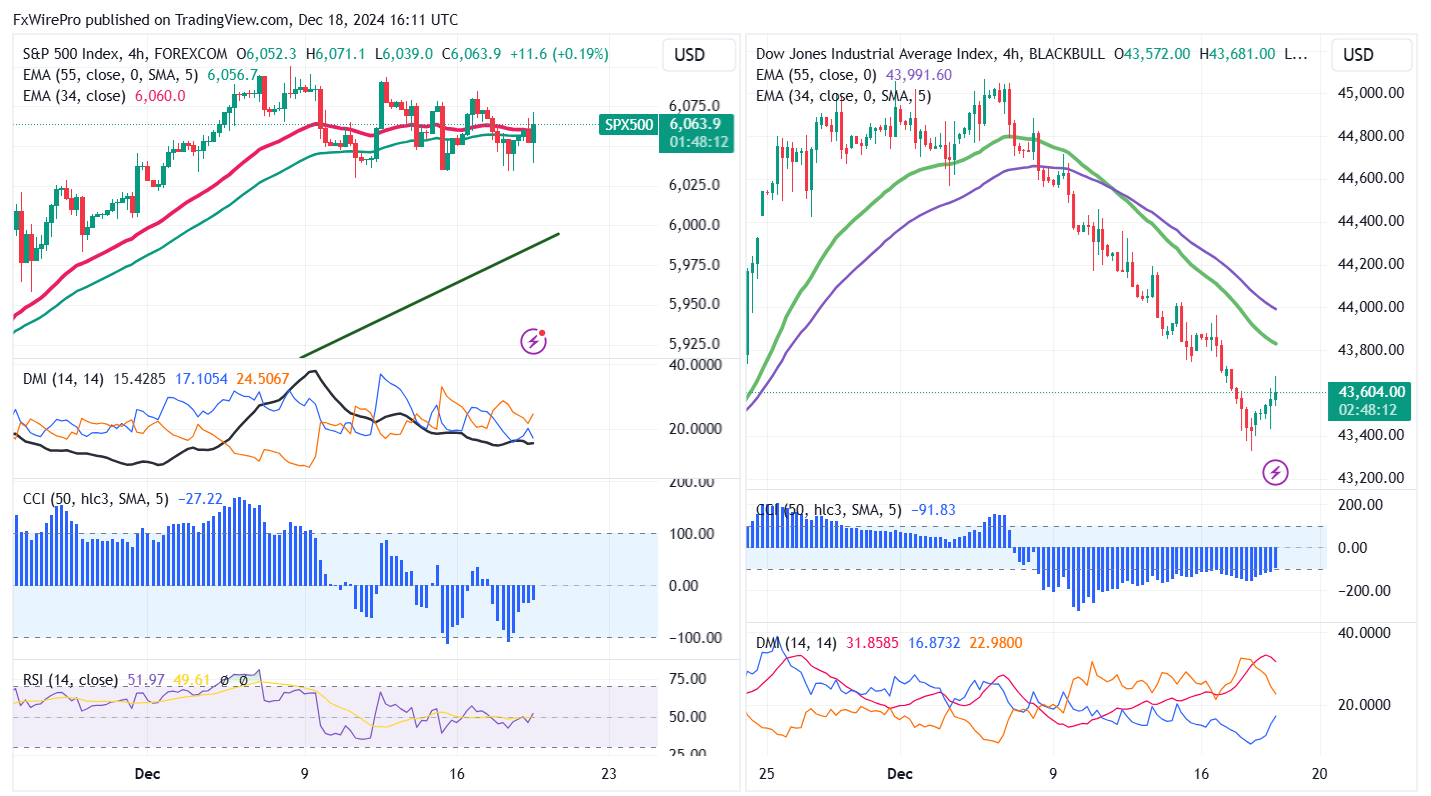Image resolution: width=1431 pixels, height=796 pixels.
Task: Click the 23 date label on S&P time axis
Action: pyautogui.click(x=609, y=774)
